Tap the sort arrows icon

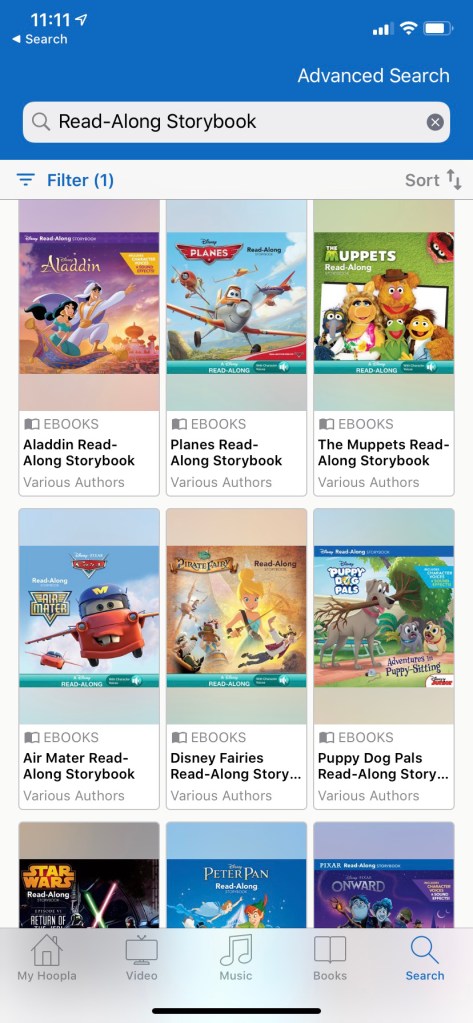click(x=454, y=179)
